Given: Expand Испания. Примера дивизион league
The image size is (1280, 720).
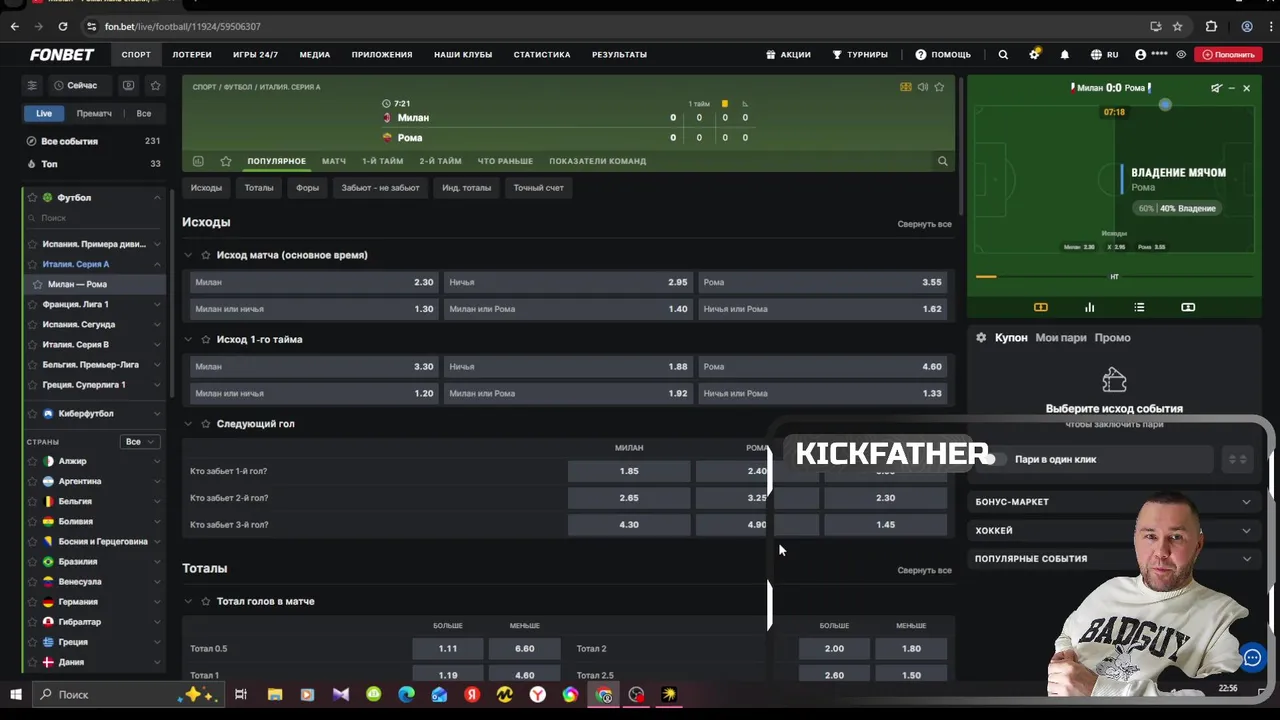Looking at the screenshot, I should [157, 244].
